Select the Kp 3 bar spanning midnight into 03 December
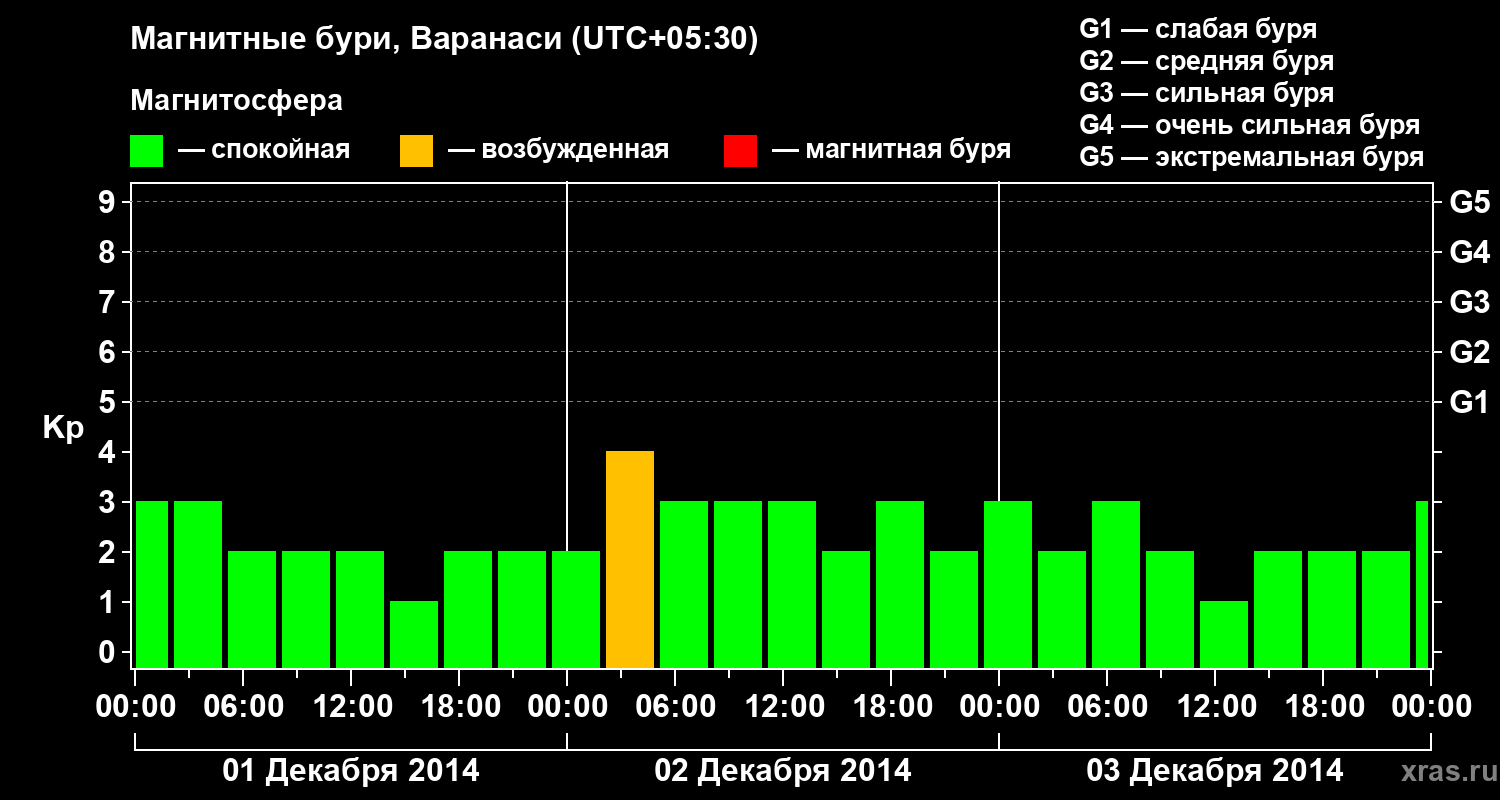 tap(1008, 584)
